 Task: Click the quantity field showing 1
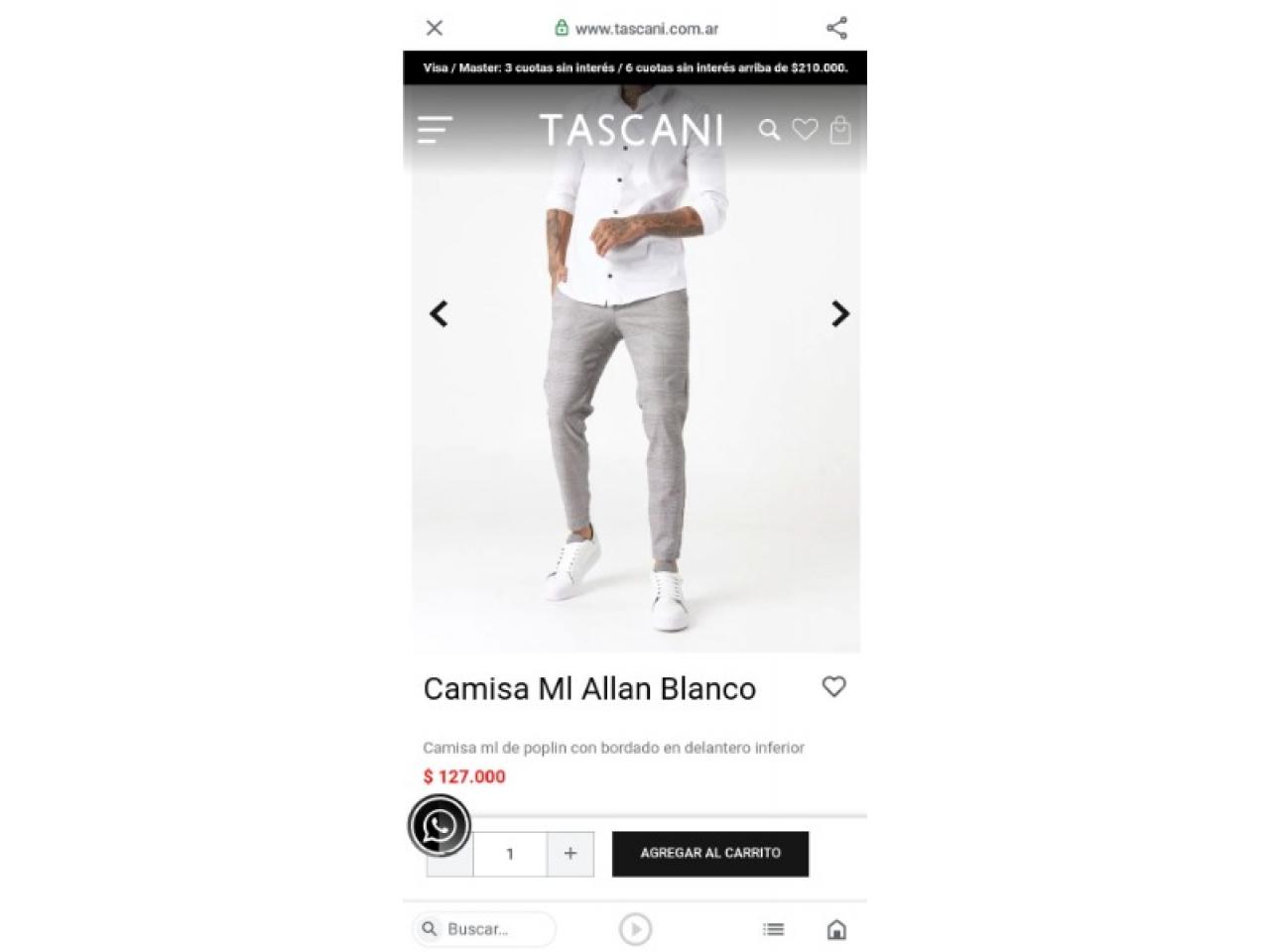(x=510, y=854)
